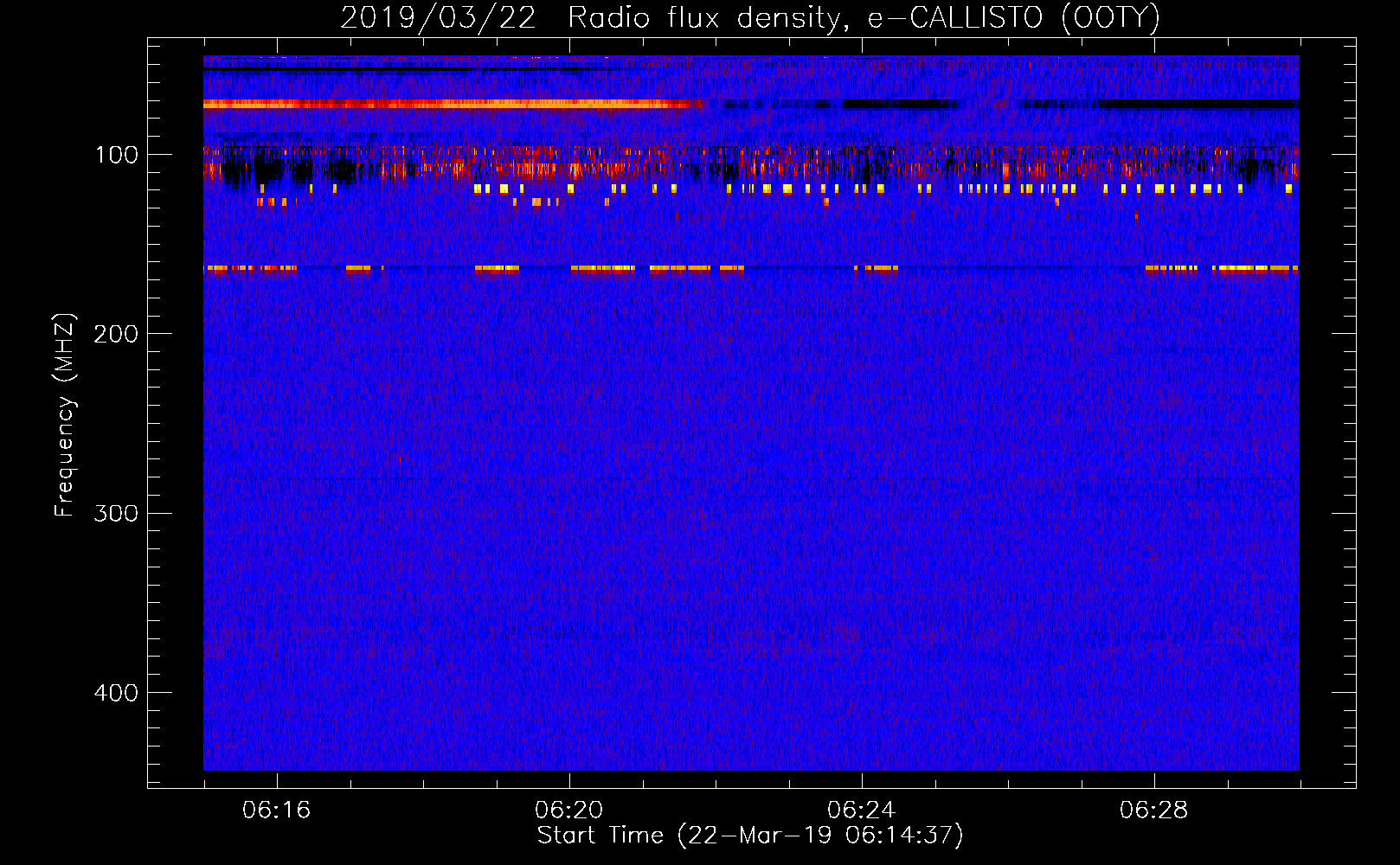Click the '300' frequency tick label
Viewport: 1400px width, 865px height.
click(x=116, y=513)
